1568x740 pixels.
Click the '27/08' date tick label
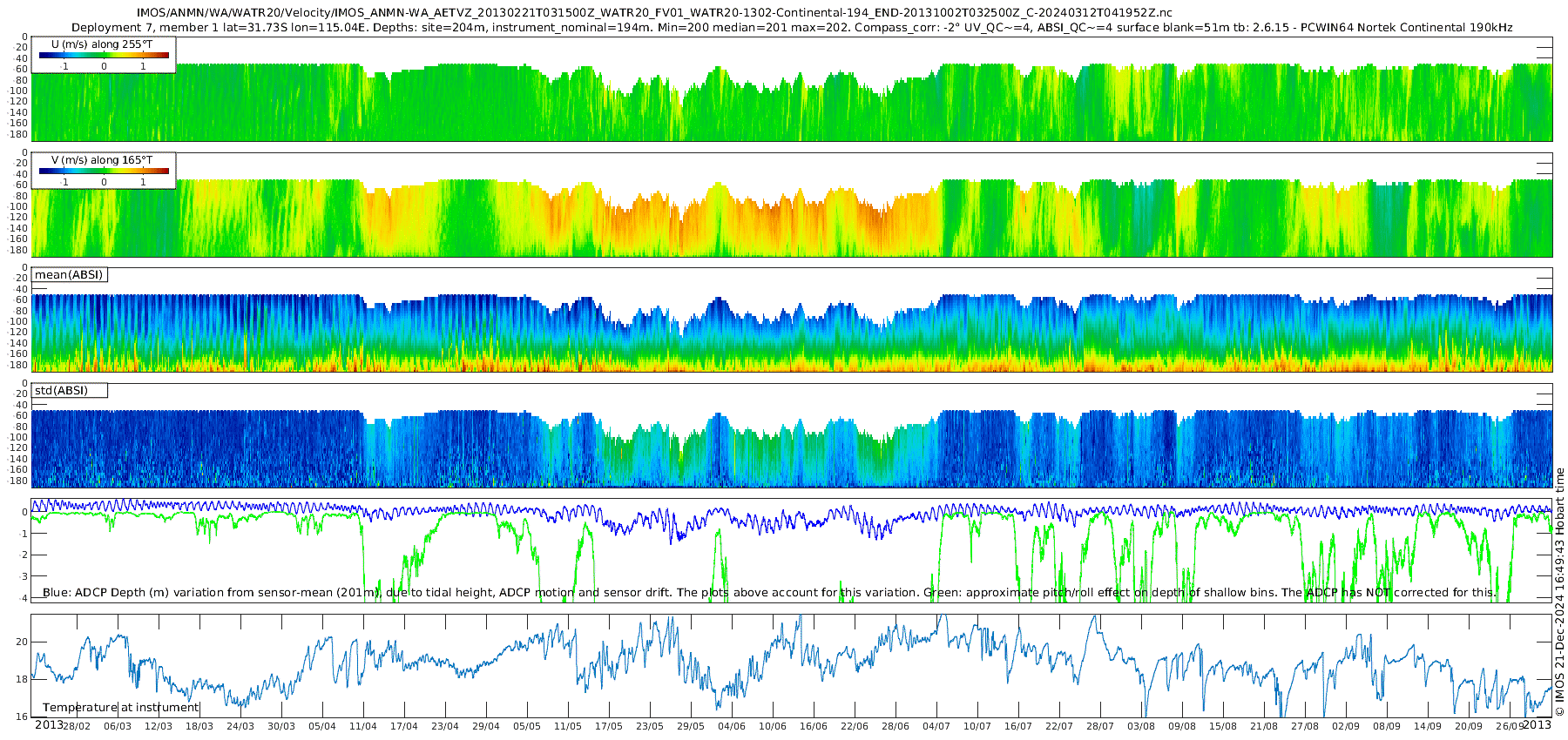tap(1305, 726)
